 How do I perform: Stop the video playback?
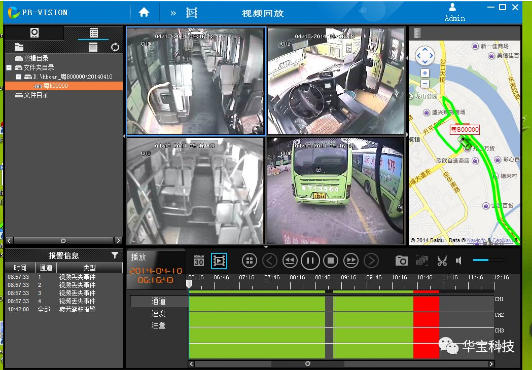click(x=331, y=260)
